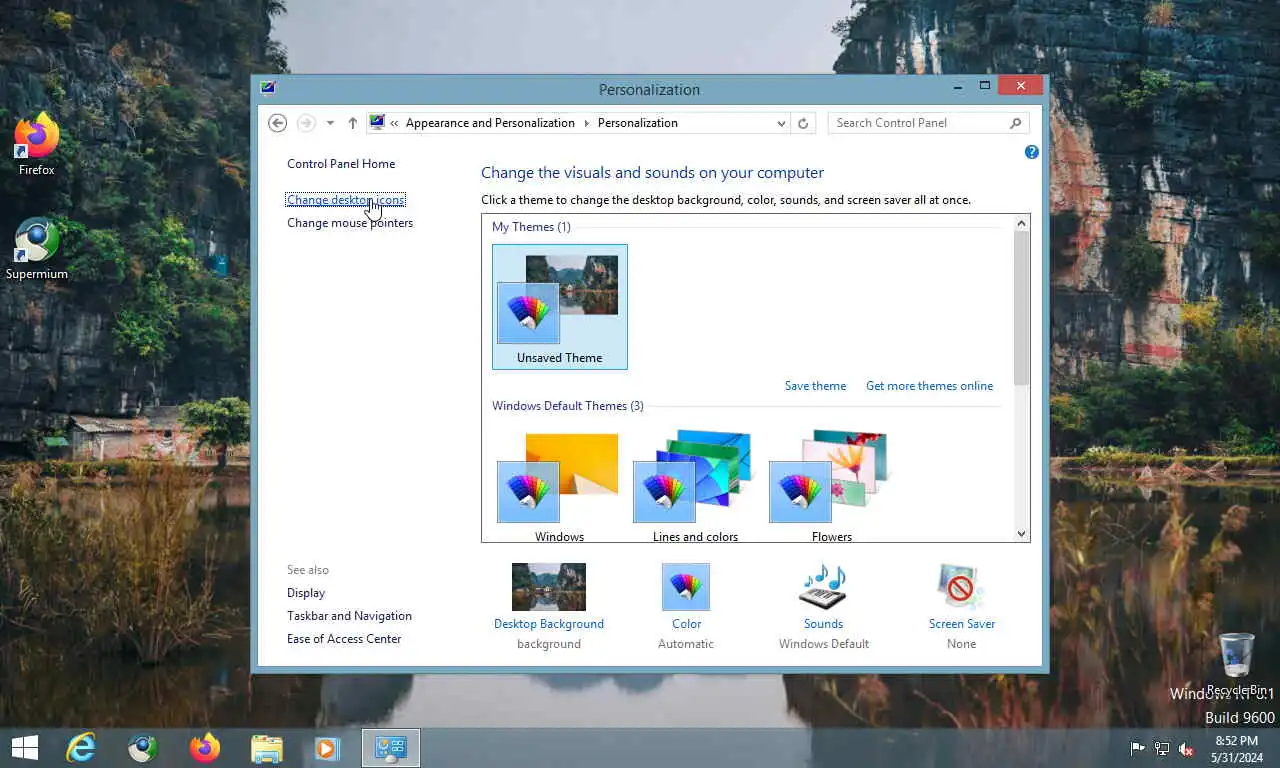The image size is (1280, 768).
Task: Click the disabled Forward arrow button
Action: pos(306,123)
